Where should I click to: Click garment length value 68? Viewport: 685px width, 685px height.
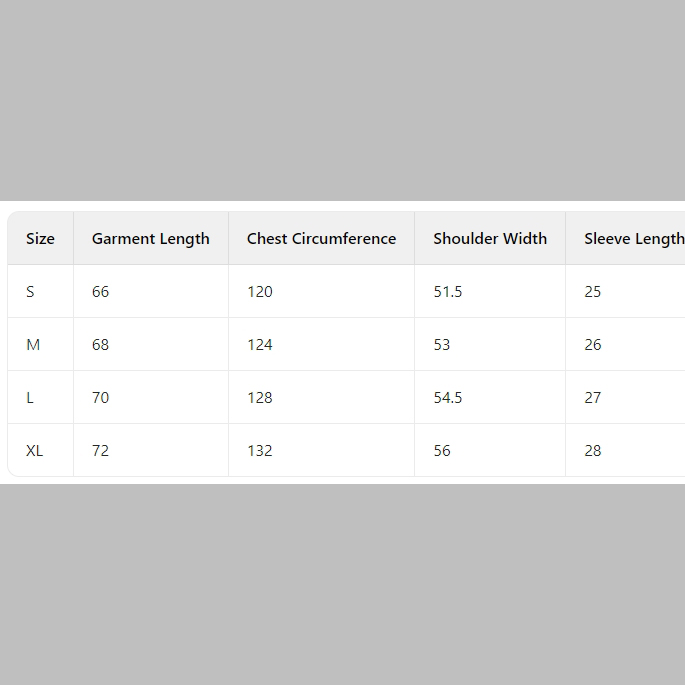pos(100,345)
